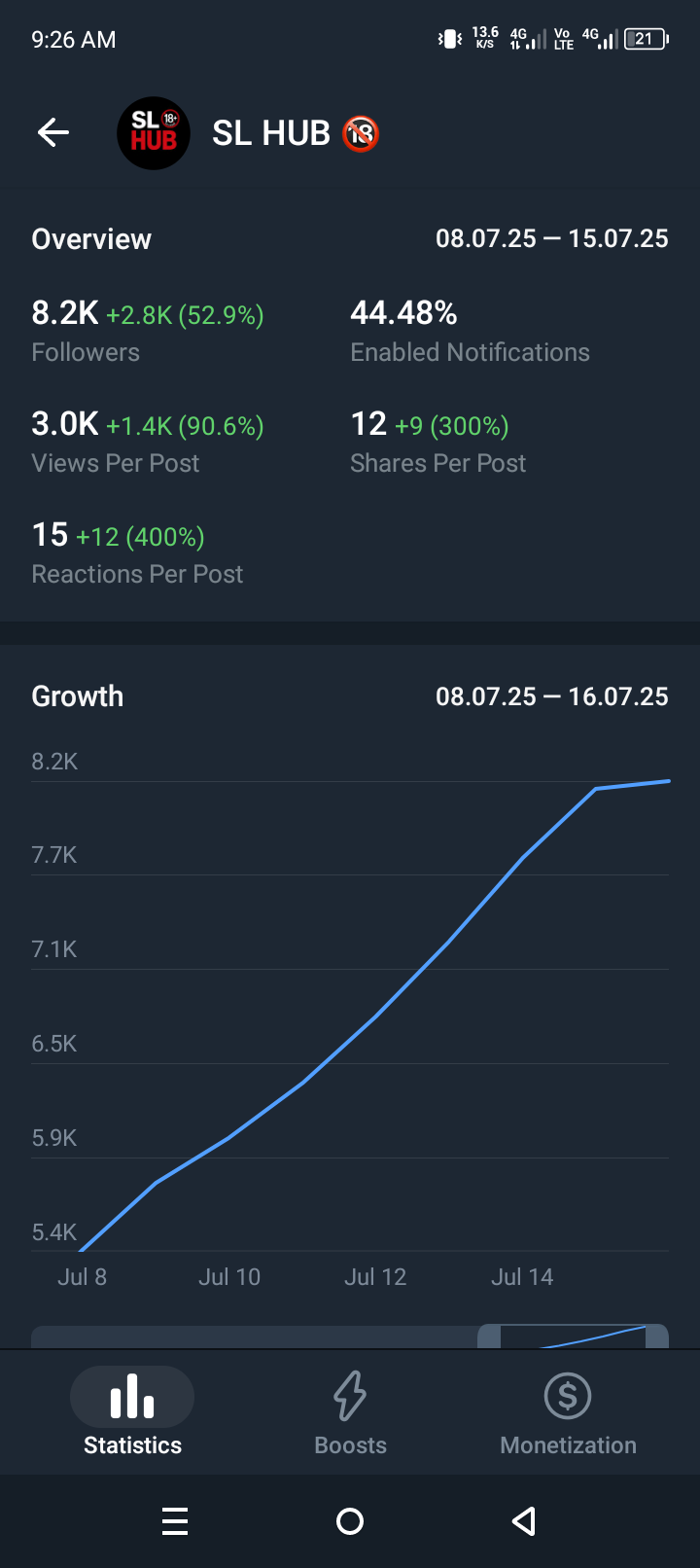Screen dimensions: 700x1568
Task: Tap the Overview date range 08.07.25 — 15.07.25
Action: [x=551, y=238]
